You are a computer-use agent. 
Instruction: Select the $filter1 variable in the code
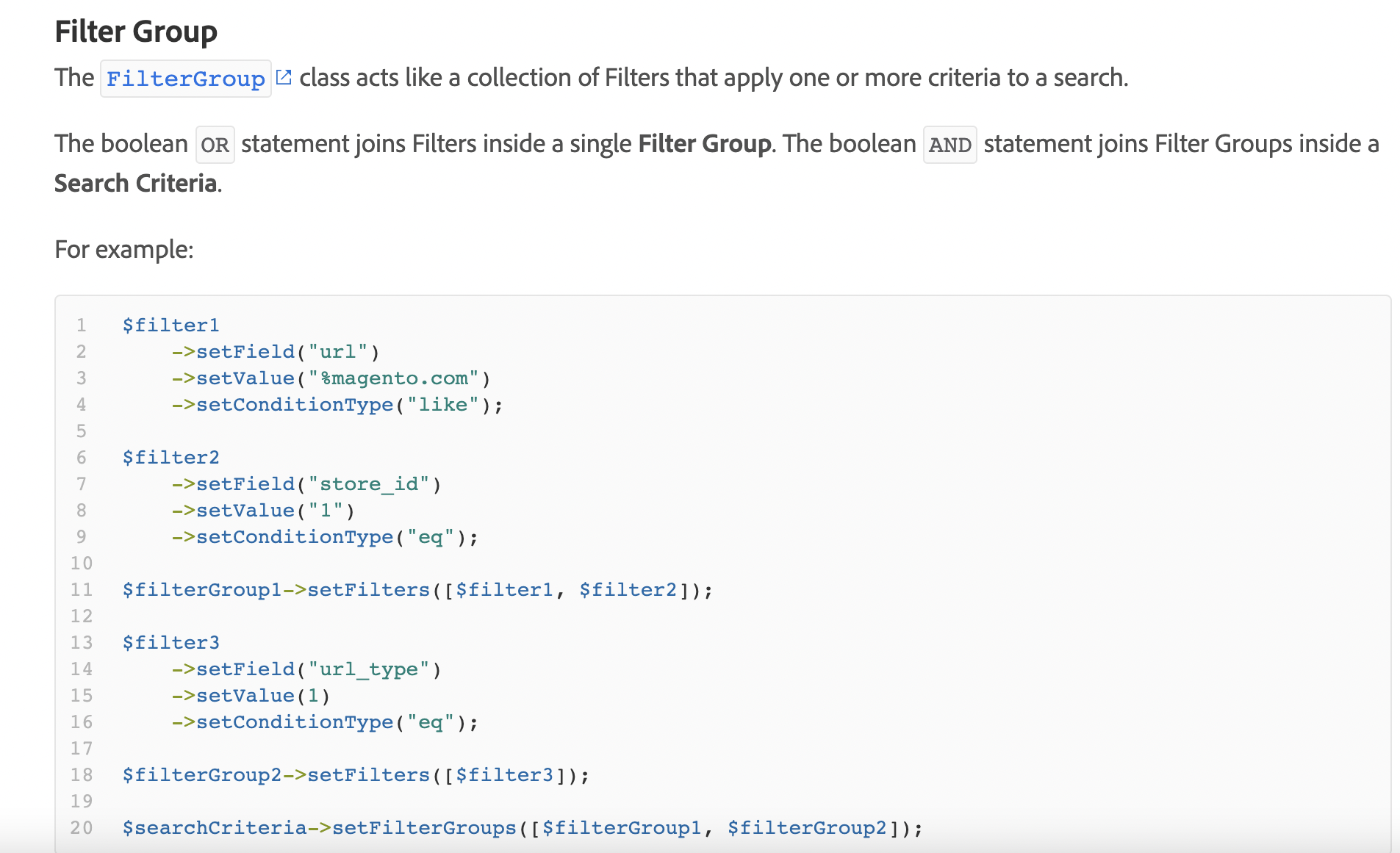[170, 325]
